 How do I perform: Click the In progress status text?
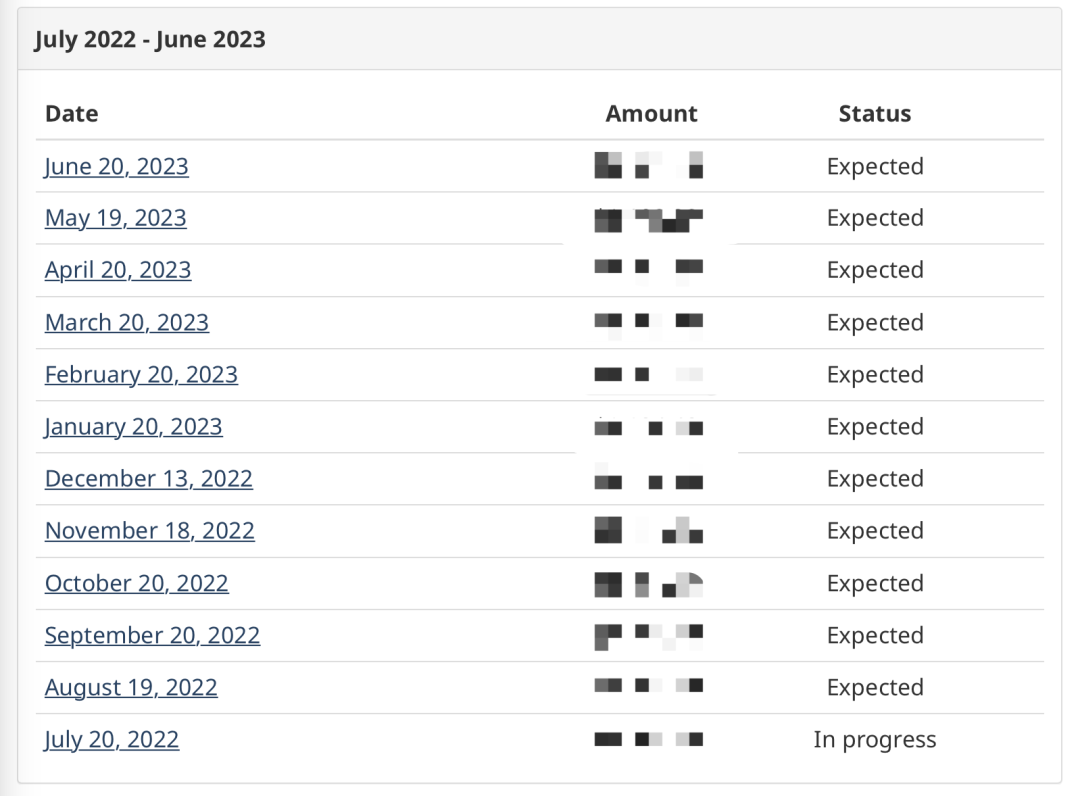point(874,740)
